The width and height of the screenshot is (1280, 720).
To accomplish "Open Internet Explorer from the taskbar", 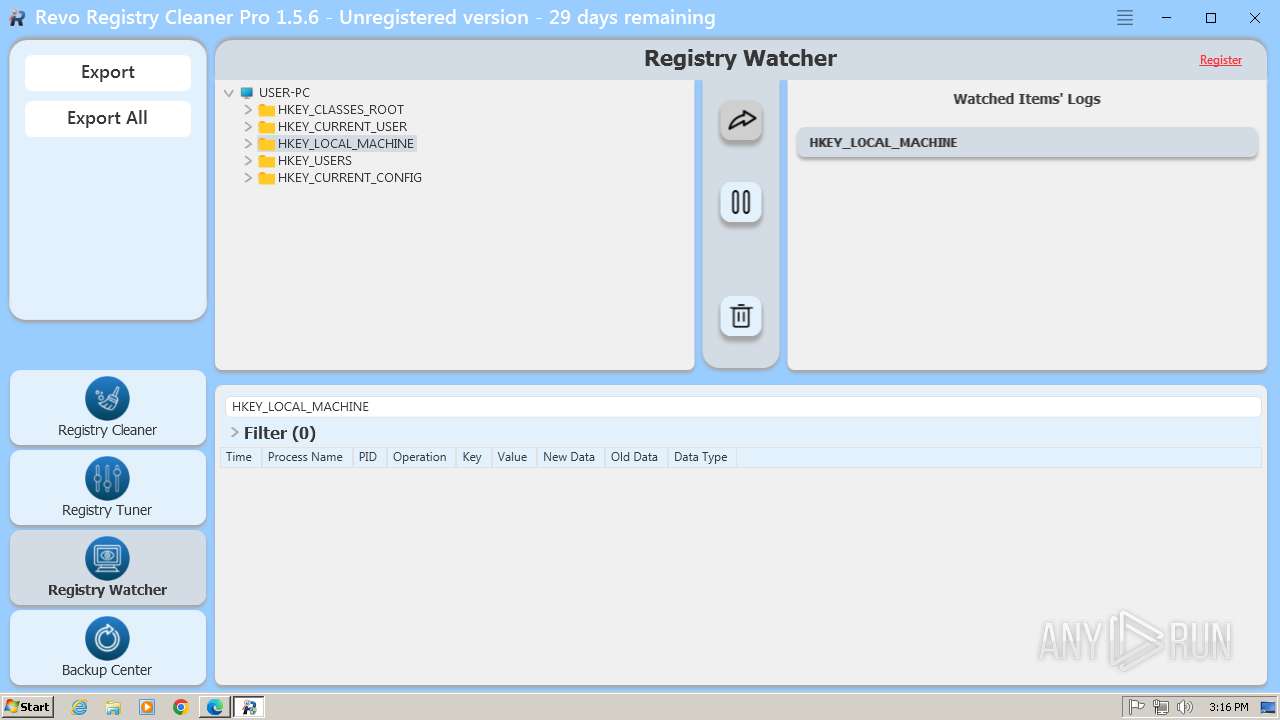I will (80, 707).
